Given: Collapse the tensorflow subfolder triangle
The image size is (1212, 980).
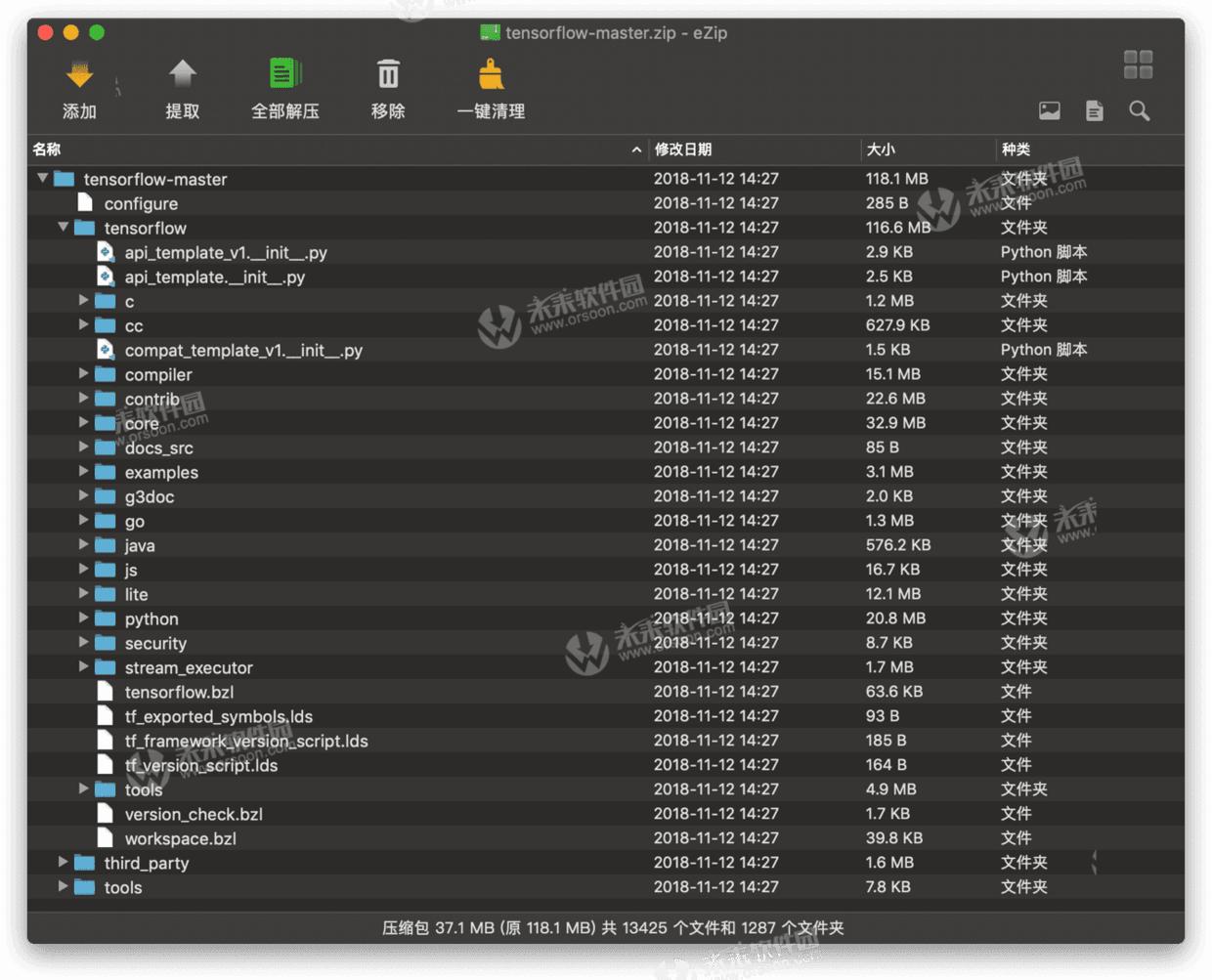Looking at the screenshot, I should point(64,227).
